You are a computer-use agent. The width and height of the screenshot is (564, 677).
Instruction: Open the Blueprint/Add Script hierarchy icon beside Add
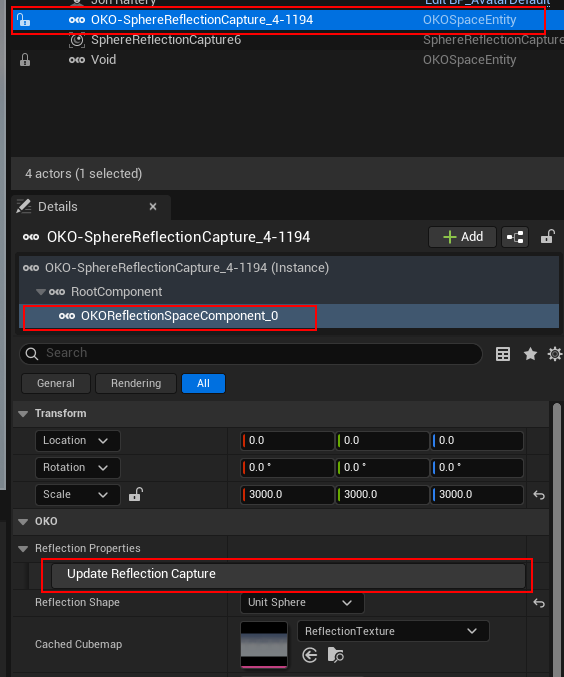point(515,237)
